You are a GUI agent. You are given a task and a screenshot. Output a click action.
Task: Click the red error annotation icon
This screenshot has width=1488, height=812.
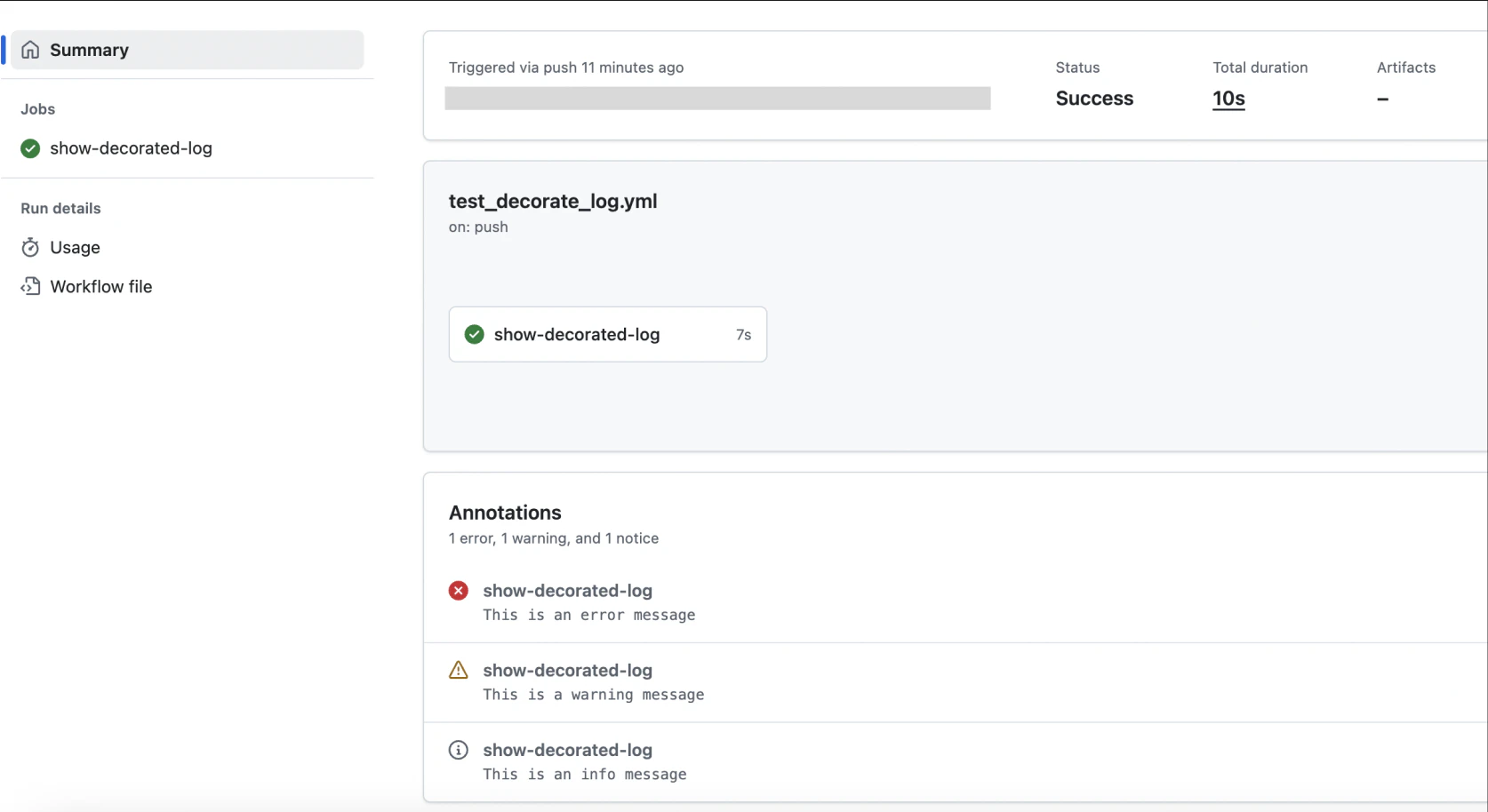click(x=459, y=591)
